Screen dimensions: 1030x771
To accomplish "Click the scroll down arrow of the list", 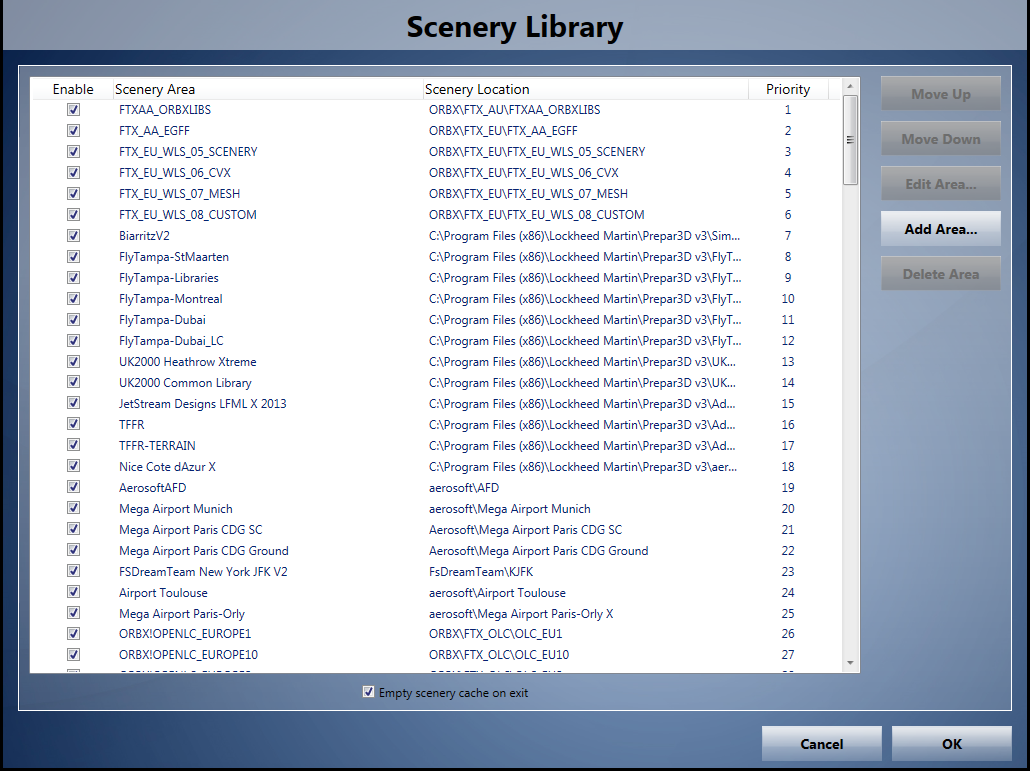I will pyautogui.click(x=850, y=663).
